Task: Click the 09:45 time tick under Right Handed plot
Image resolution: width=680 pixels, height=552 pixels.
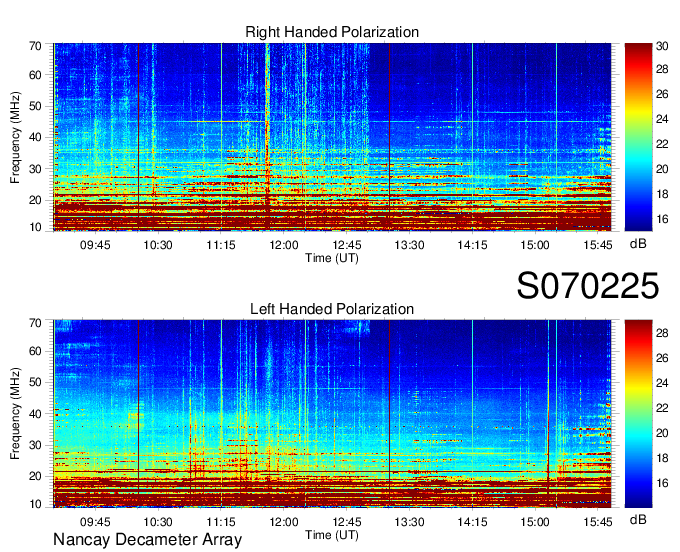Action: point(95,245)
